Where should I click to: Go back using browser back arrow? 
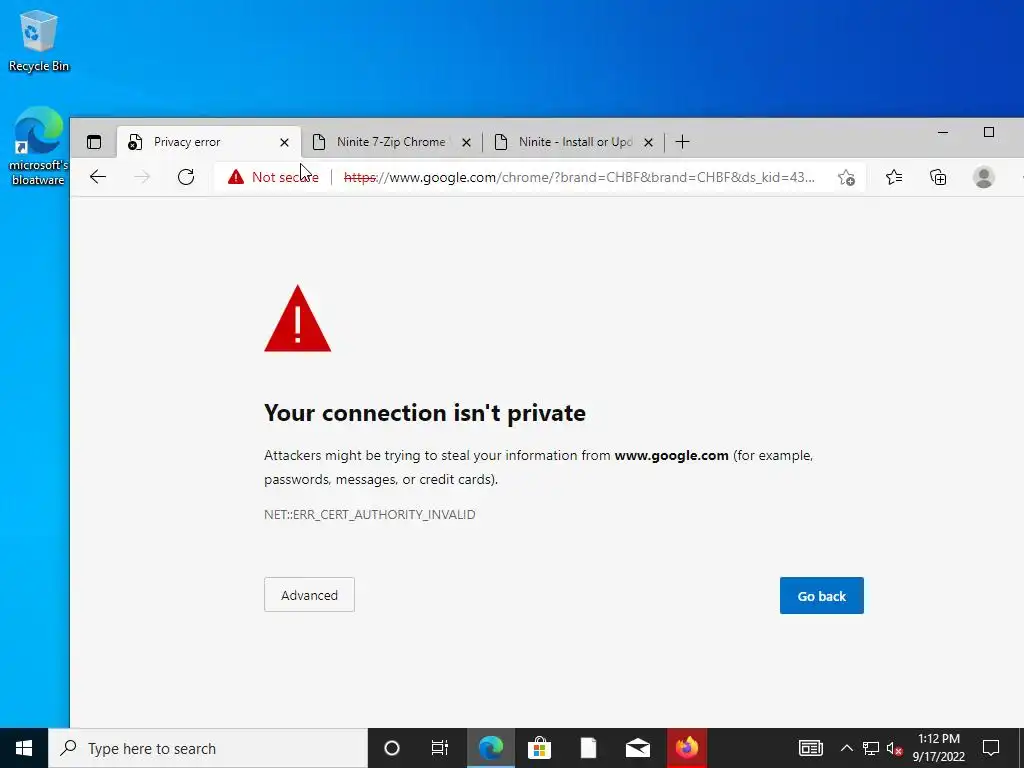[98, 177]
